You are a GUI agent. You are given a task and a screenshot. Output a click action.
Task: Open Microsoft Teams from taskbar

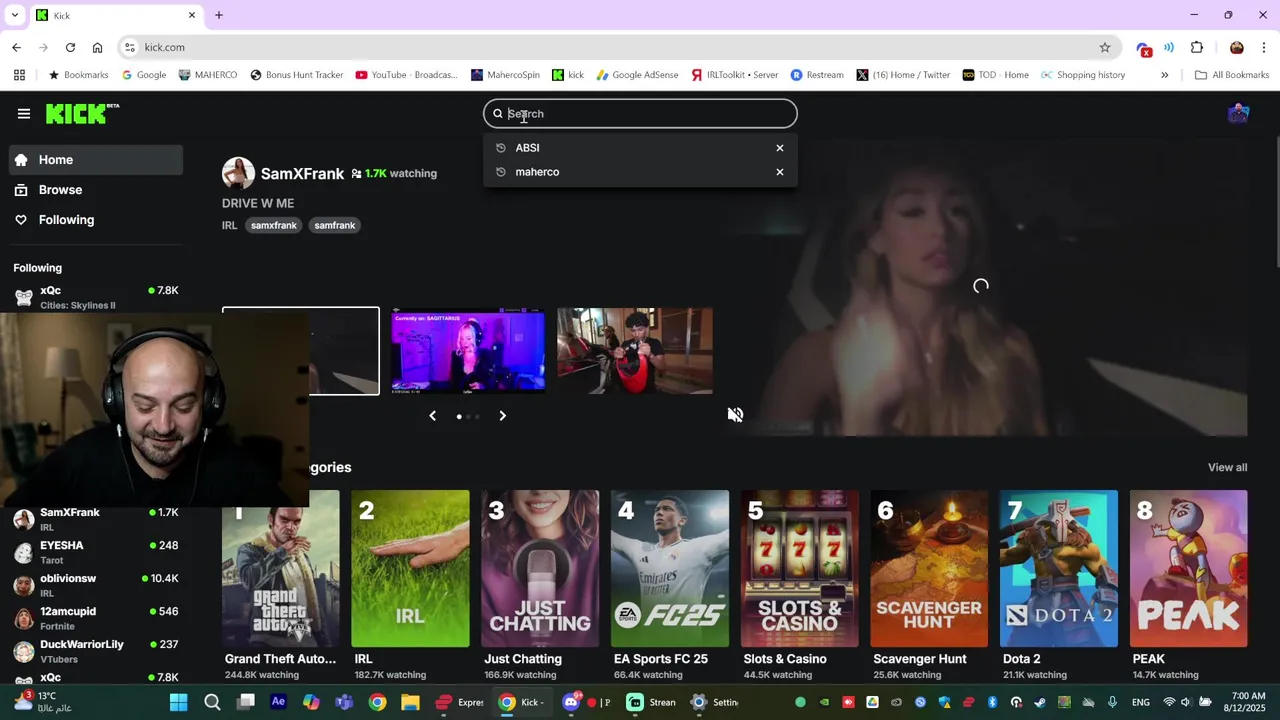pos(344,702)
